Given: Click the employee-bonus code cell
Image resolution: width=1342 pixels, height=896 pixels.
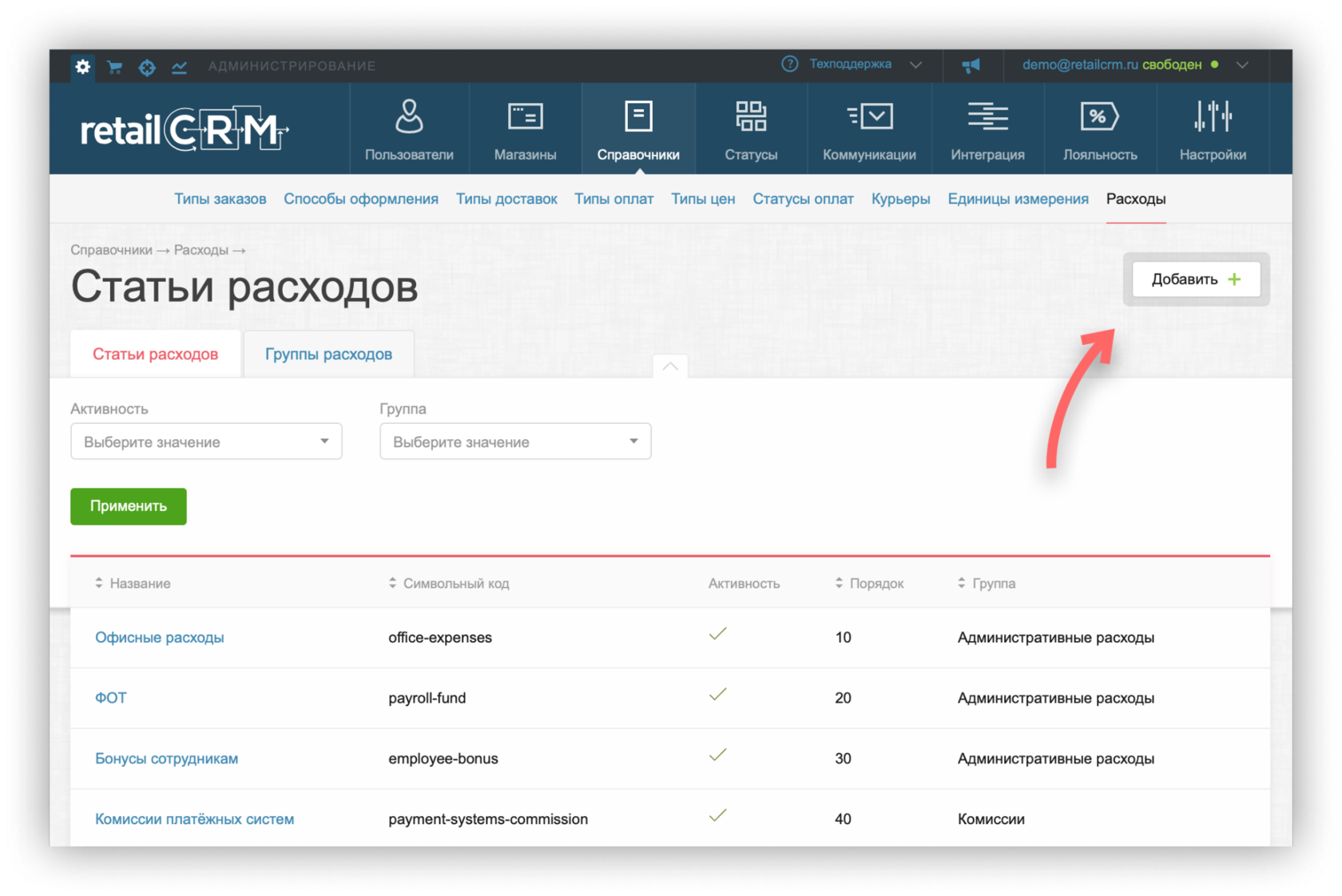Looking at the screenshot, I should [443, 759].
